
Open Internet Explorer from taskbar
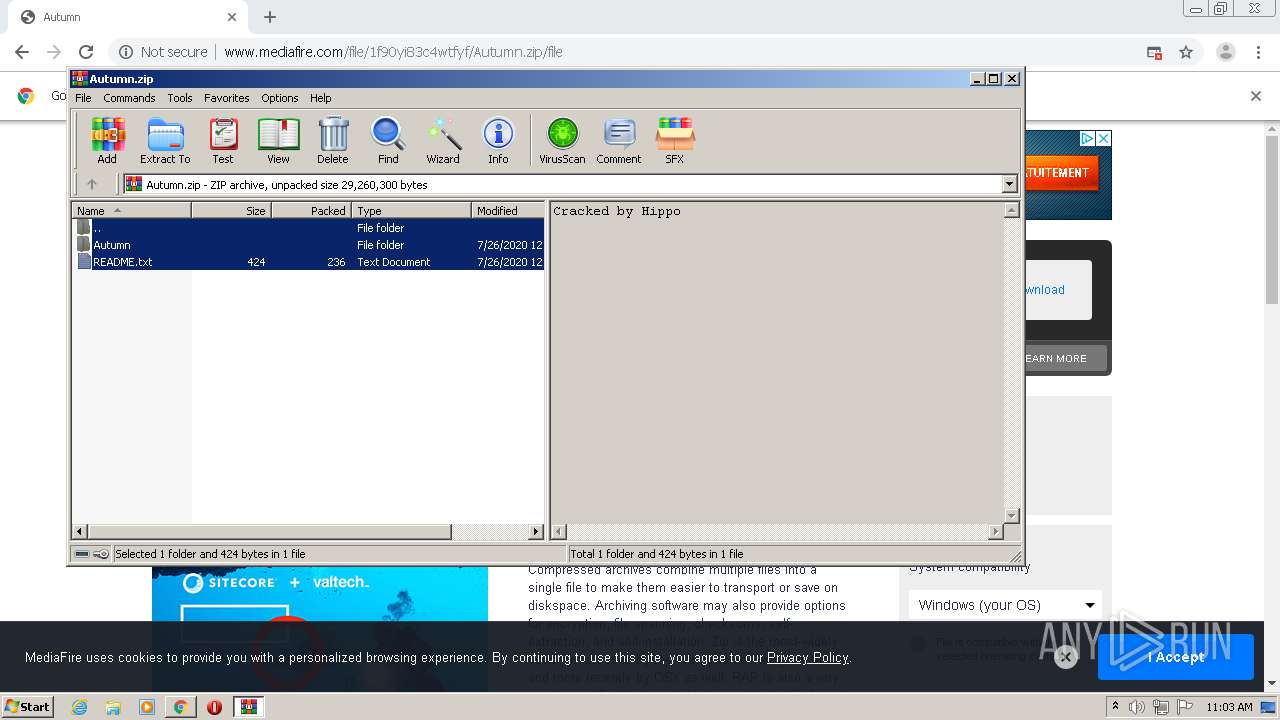pyautogui.click(x=80, y=707)
